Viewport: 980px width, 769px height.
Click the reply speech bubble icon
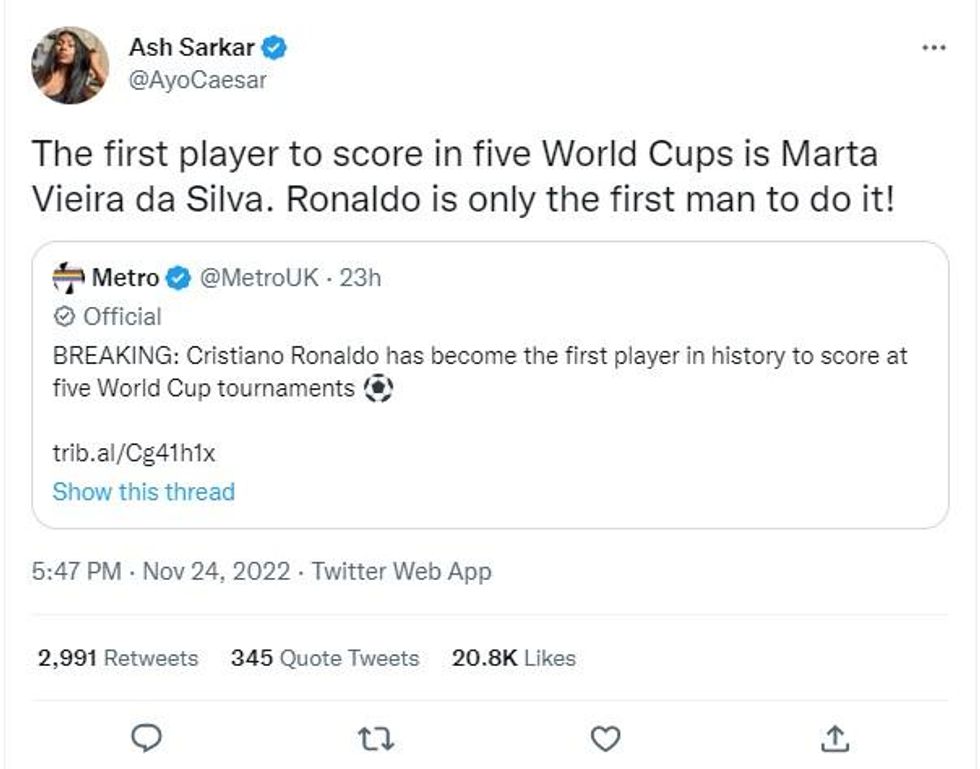tap(148, 738)
